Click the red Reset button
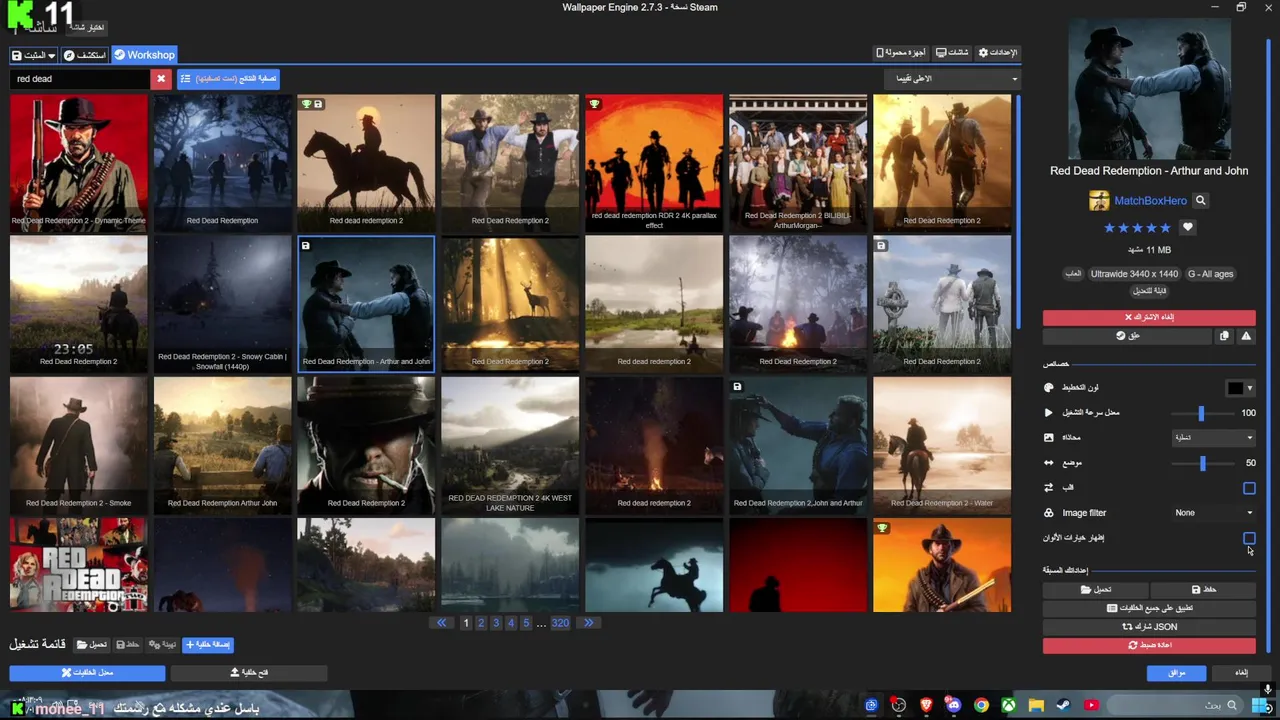1280x720 pixels. (1149, 646)
